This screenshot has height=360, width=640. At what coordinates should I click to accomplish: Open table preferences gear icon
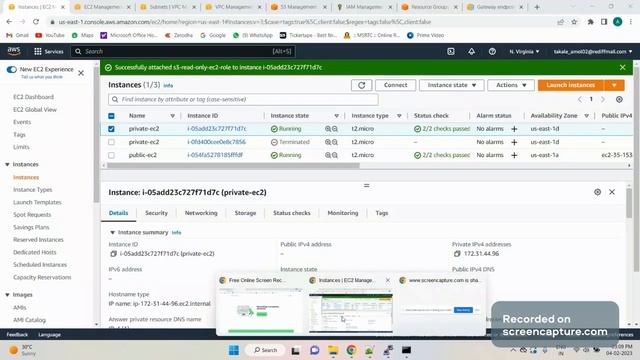coord(619,99)
